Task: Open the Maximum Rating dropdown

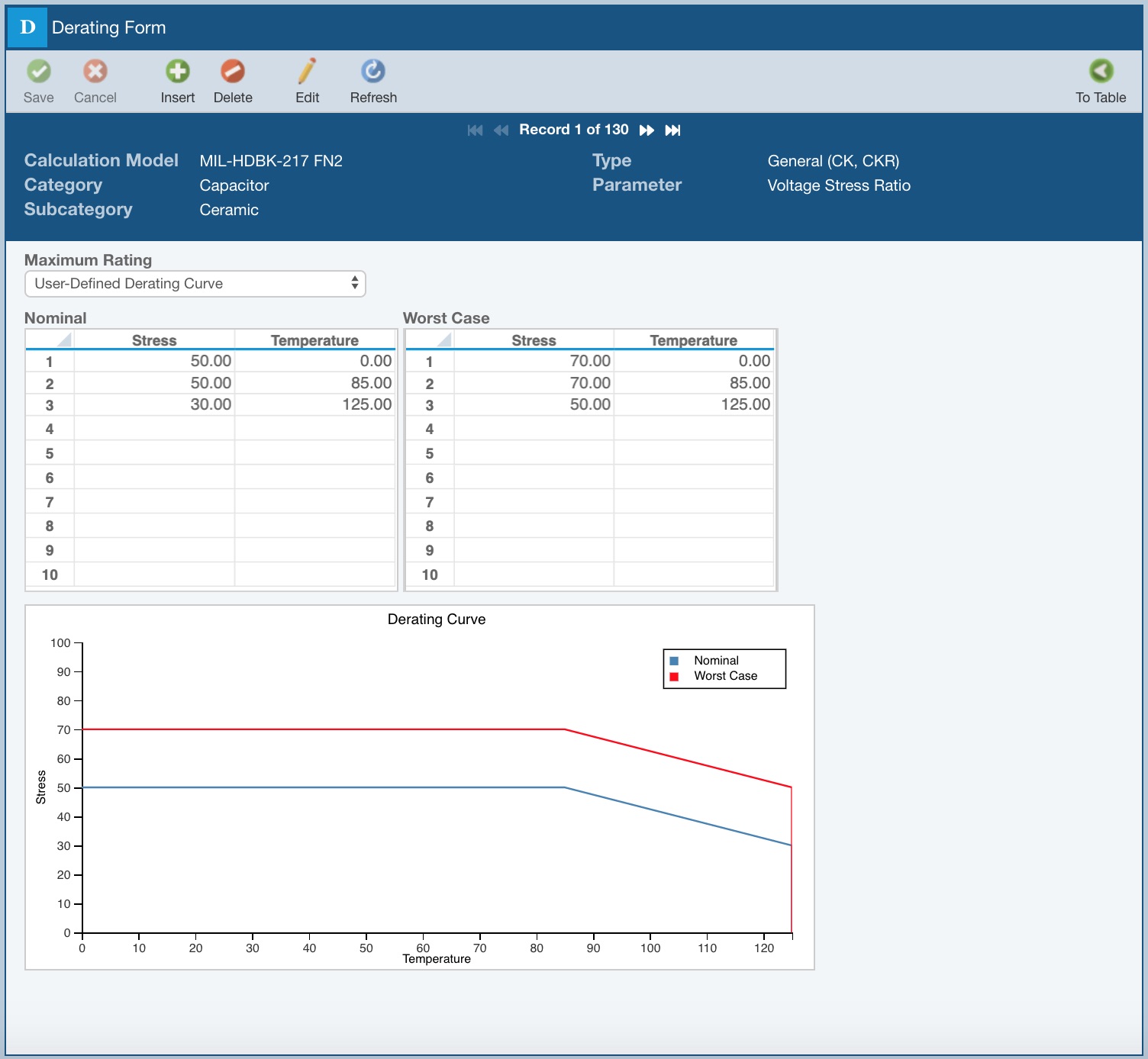Action: (x=195, y=284)
